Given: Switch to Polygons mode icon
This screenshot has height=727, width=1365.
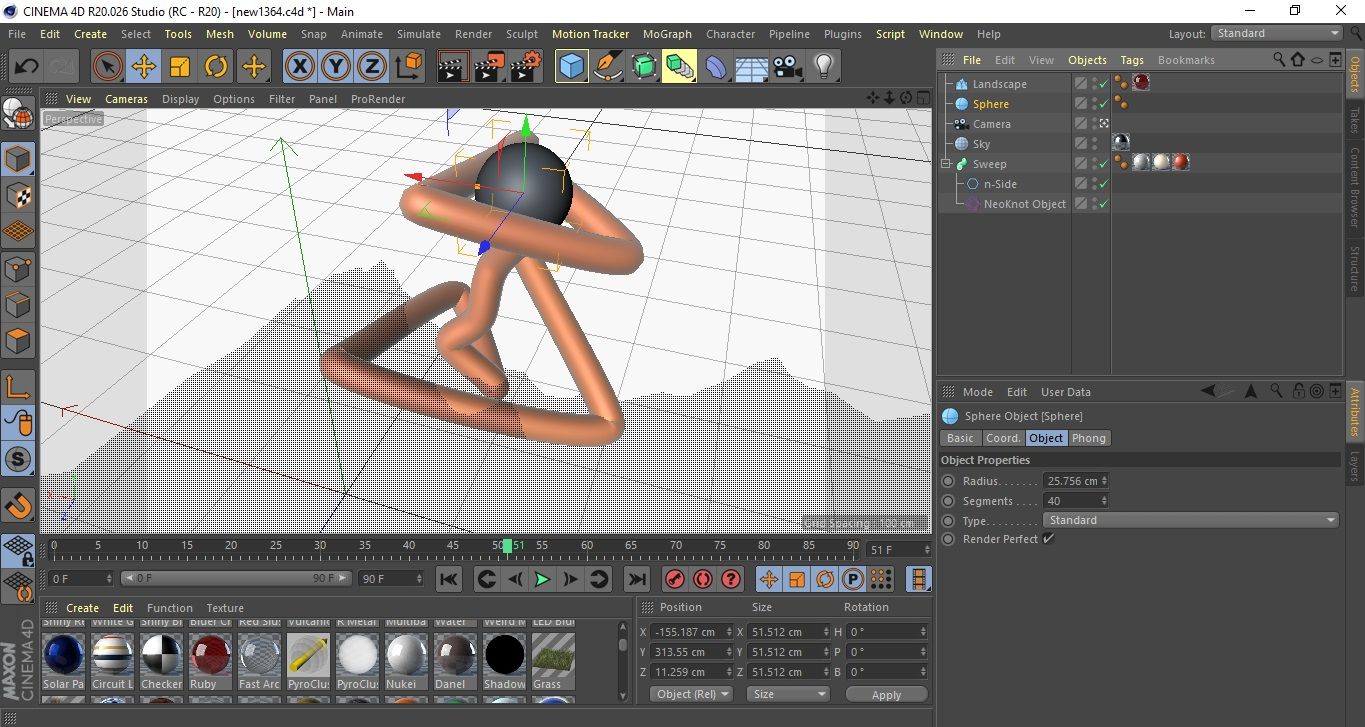Looking at the screenshot, I should [19, 341].
